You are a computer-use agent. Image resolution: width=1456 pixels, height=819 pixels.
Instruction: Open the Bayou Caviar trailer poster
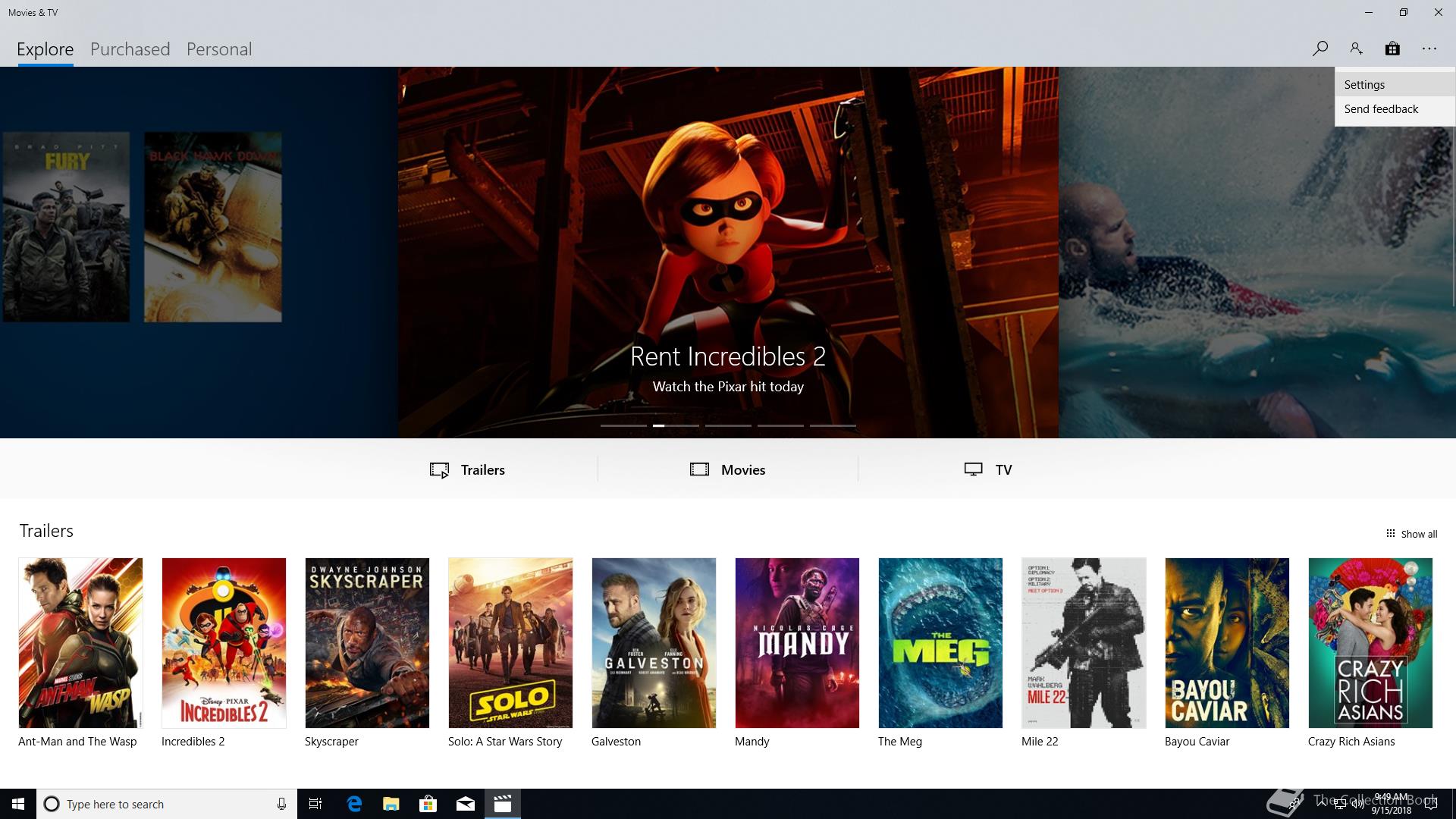[x=1227, y=643]
